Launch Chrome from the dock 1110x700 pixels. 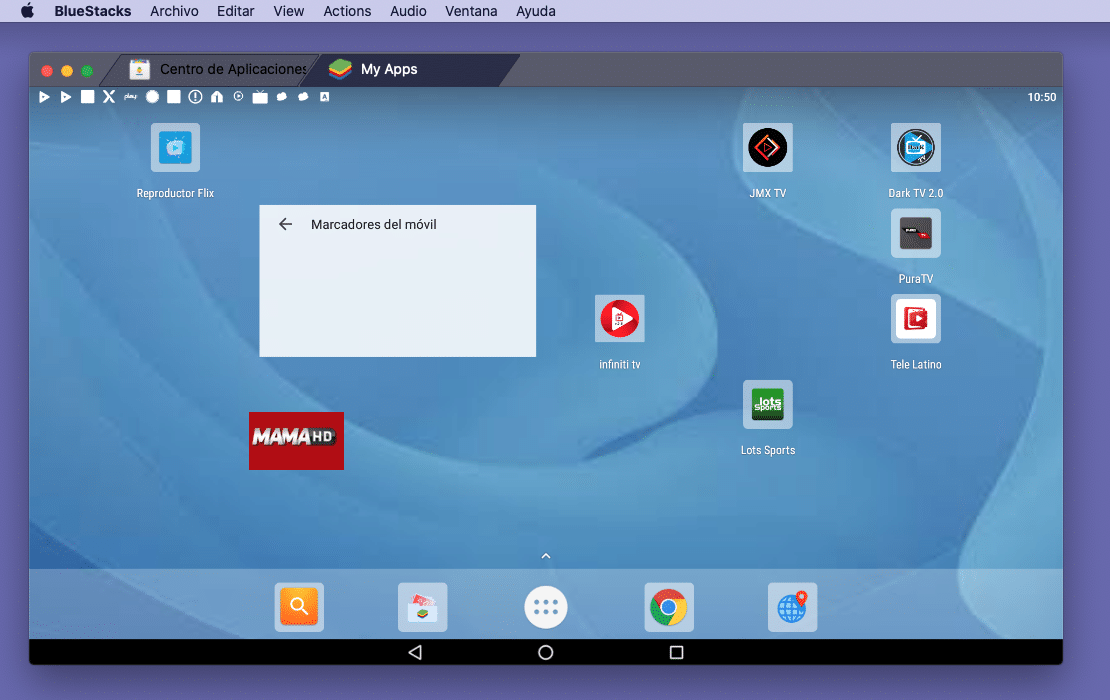[668, 606]
